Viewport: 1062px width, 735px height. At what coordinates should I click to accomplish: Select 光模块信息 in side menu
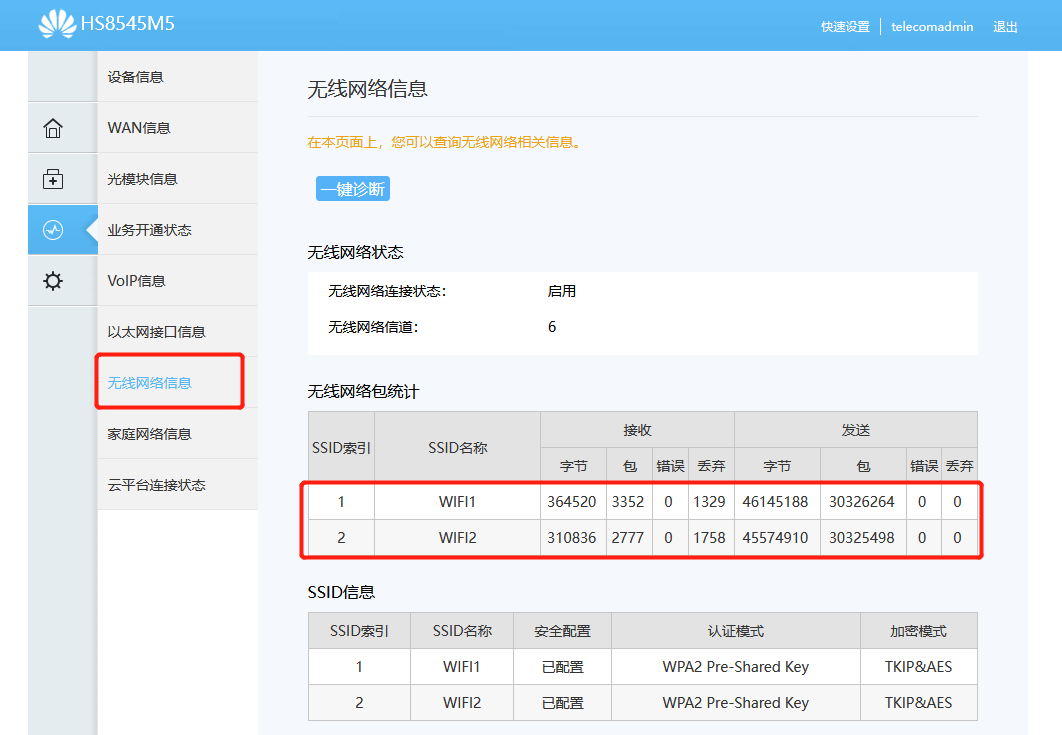click(143, 179)
